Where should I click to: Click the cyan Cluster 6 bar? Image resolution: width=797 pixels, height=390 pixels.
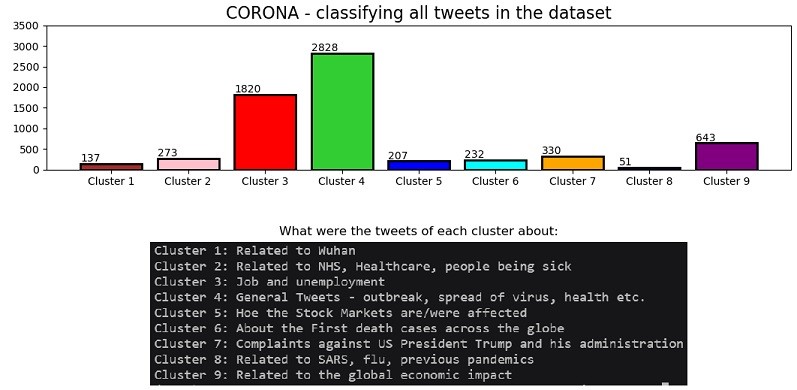[496, 165]
